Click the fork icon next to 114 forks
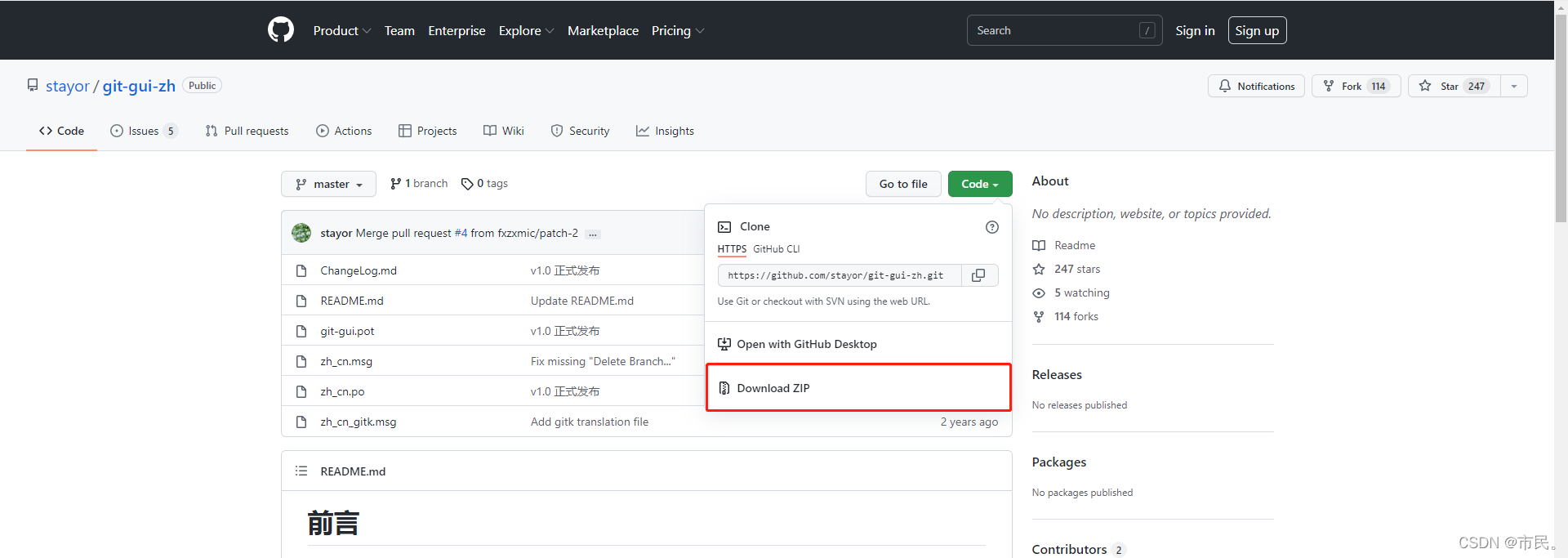This screenshot has width=1568, height=558. click(x=1039, y=316)
